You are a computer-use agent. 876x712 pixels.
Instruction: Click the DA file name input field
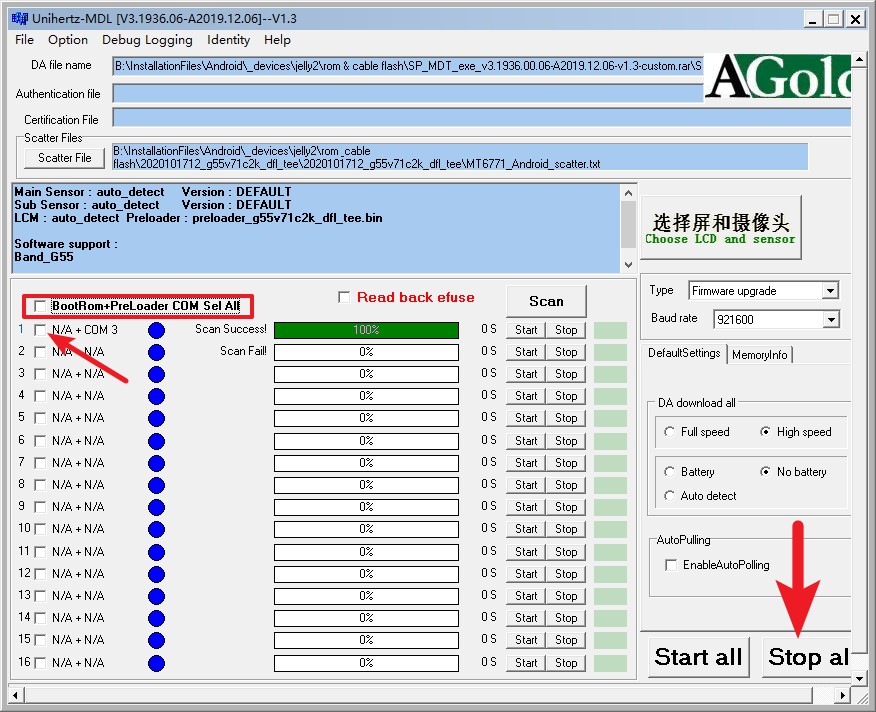point(407,66)
